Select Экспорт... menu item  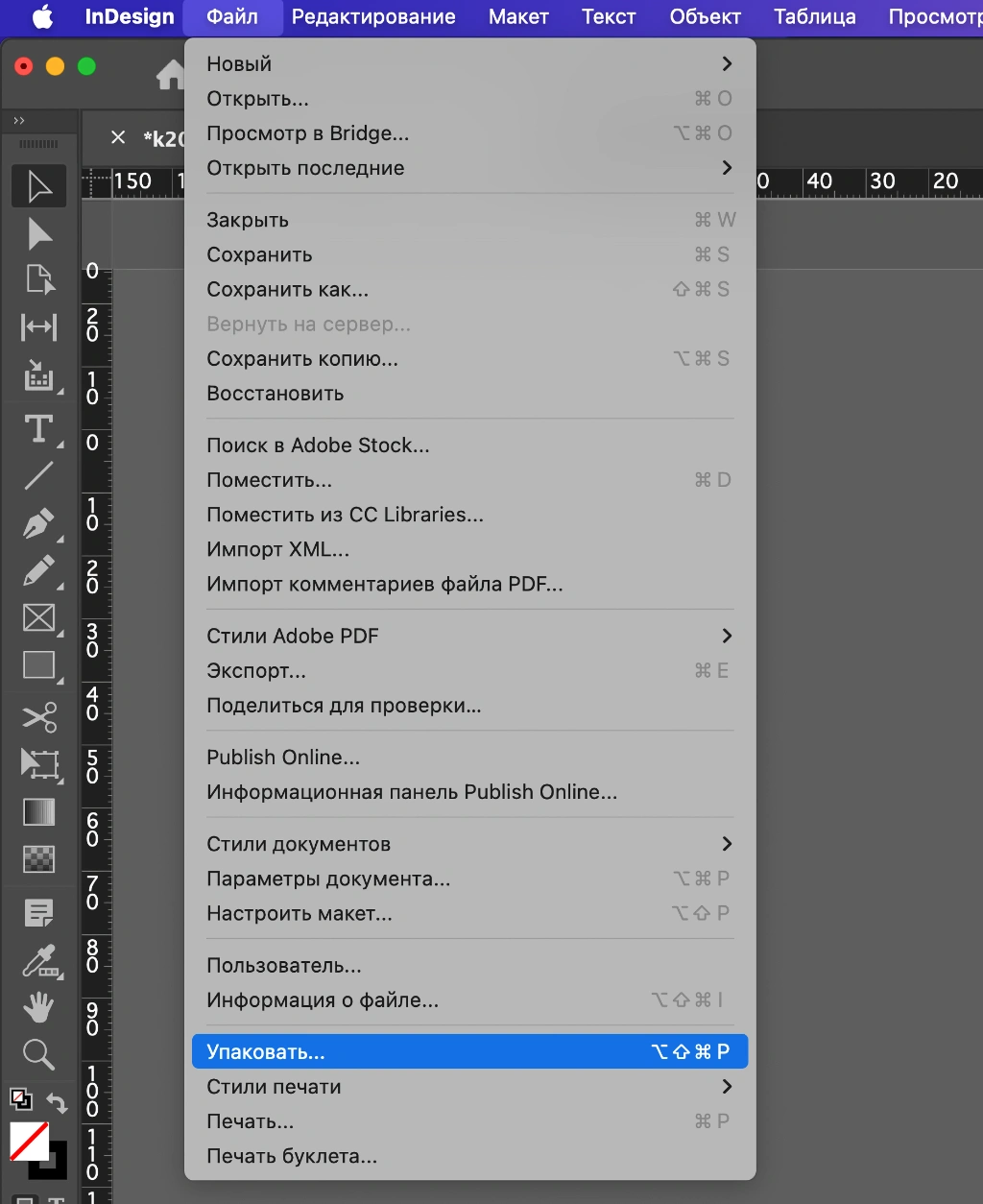pyautogui.click(x=470, y=670)
